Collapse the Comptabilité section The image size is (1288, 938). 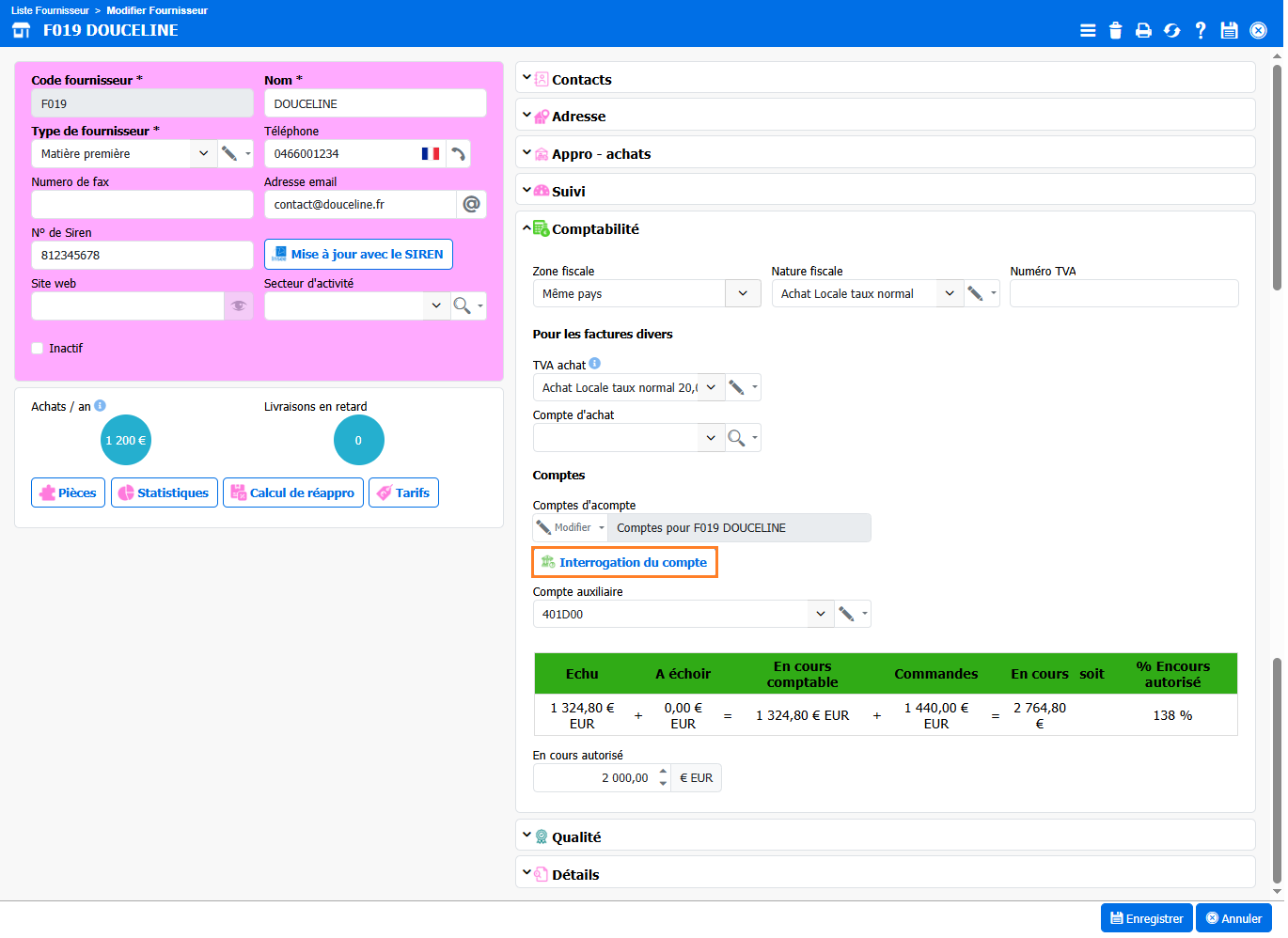click(x=594, y=229)
